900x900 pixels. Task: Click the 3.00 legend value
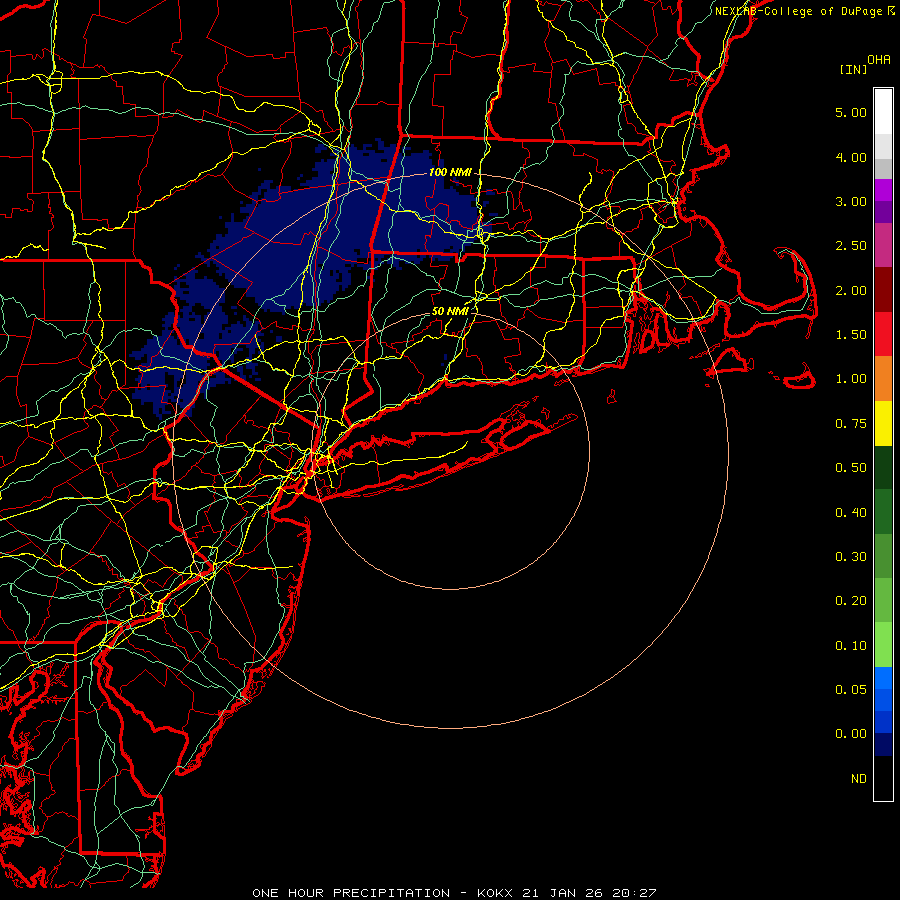click(851, 201)
